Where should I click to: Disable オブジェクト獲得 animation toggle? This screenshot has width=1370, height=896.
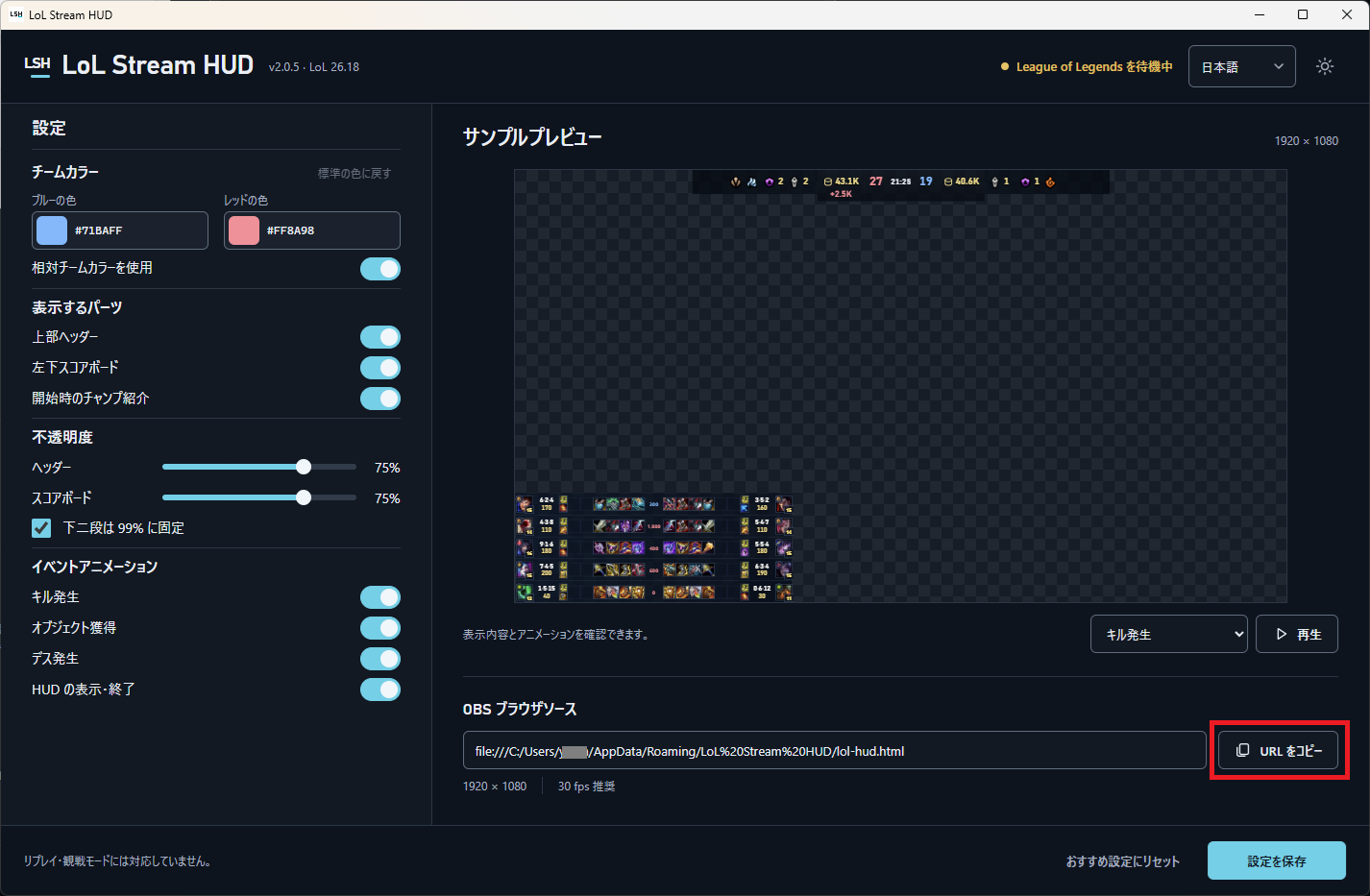click(x=380, y=628)
